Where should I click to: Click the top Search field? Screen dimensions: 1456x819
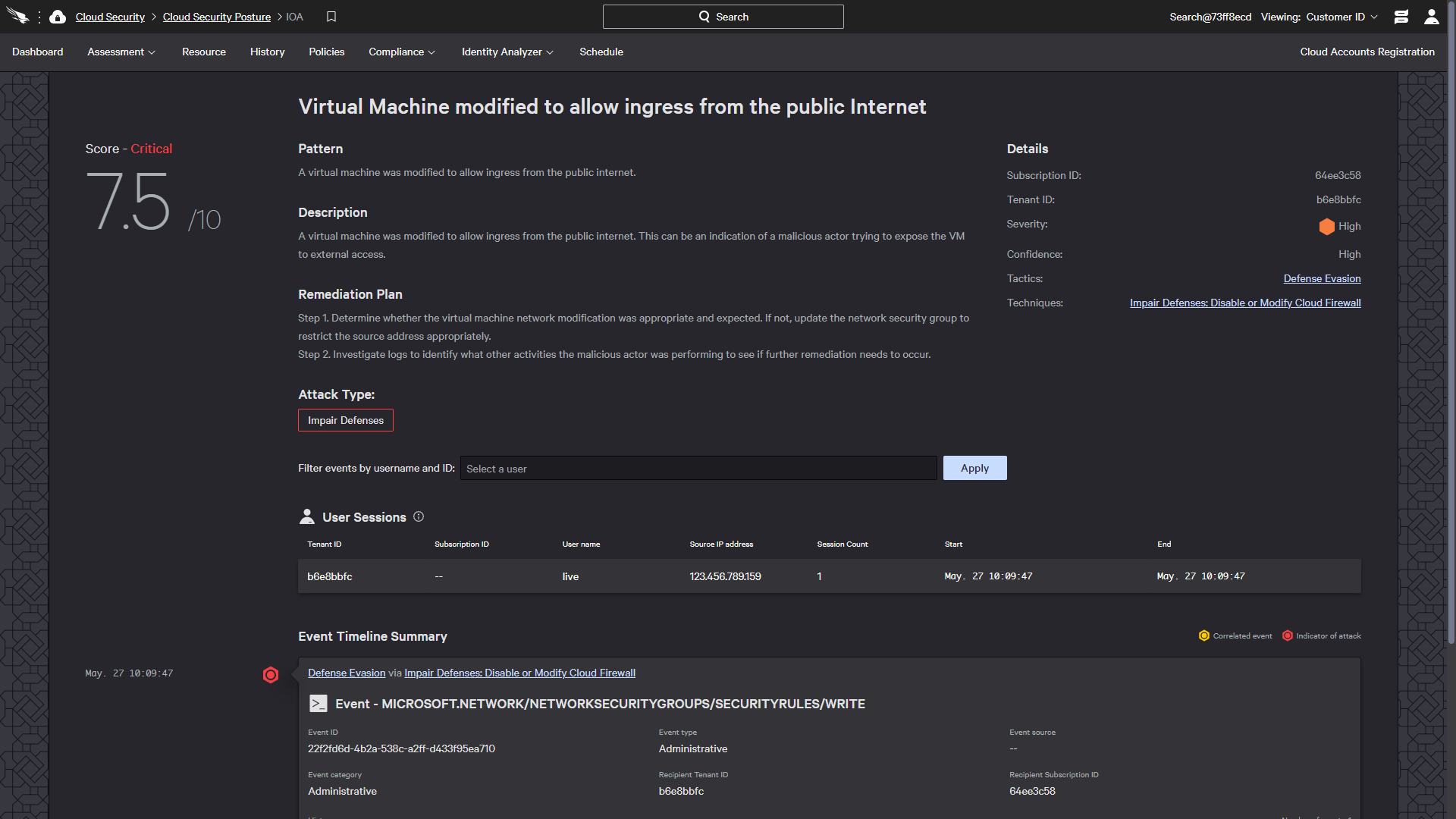pos(723,17)
